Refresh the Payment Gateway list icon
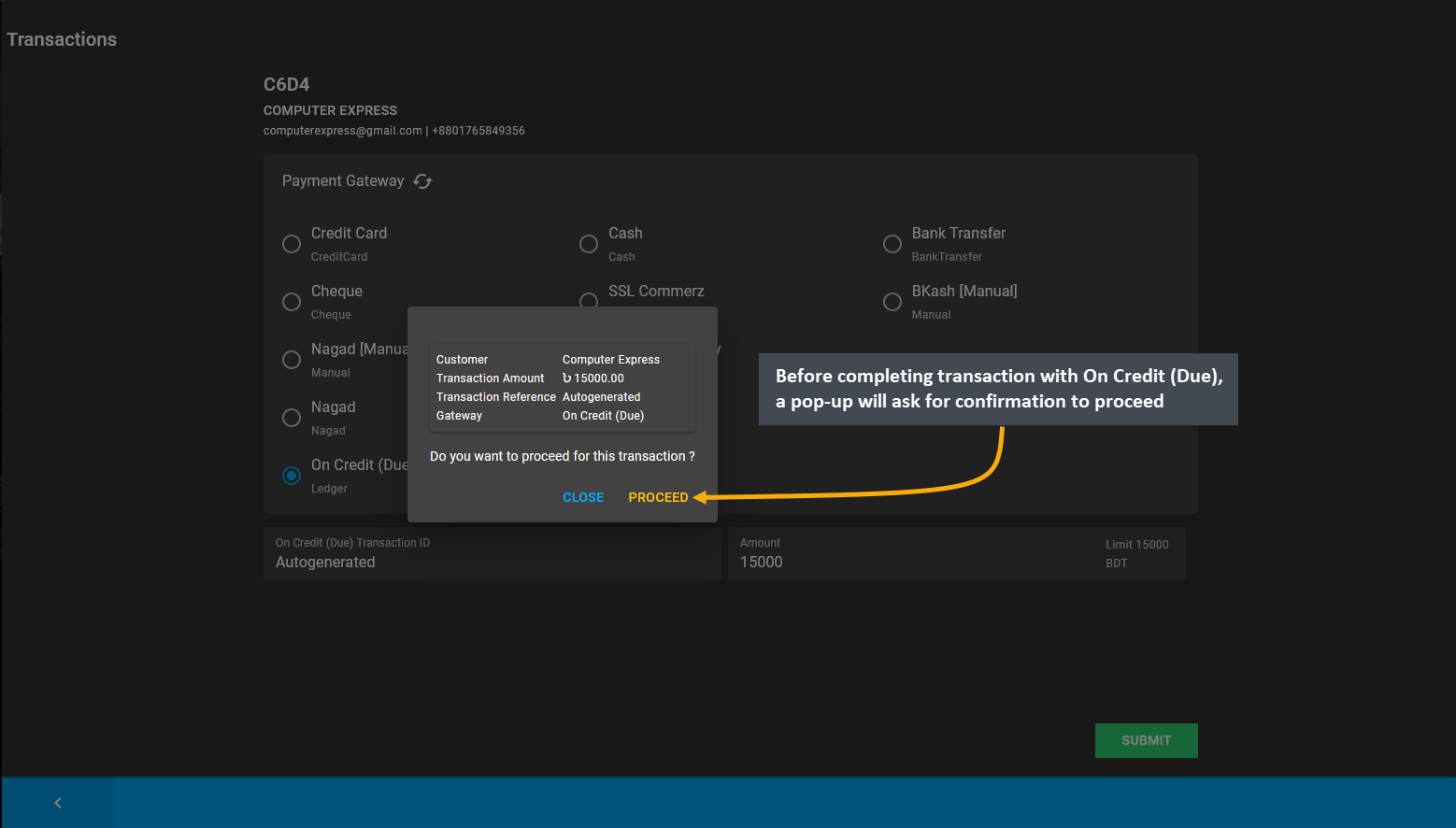Image resolution: width=1456 pixels, height=828 pixels. point(422,181)
